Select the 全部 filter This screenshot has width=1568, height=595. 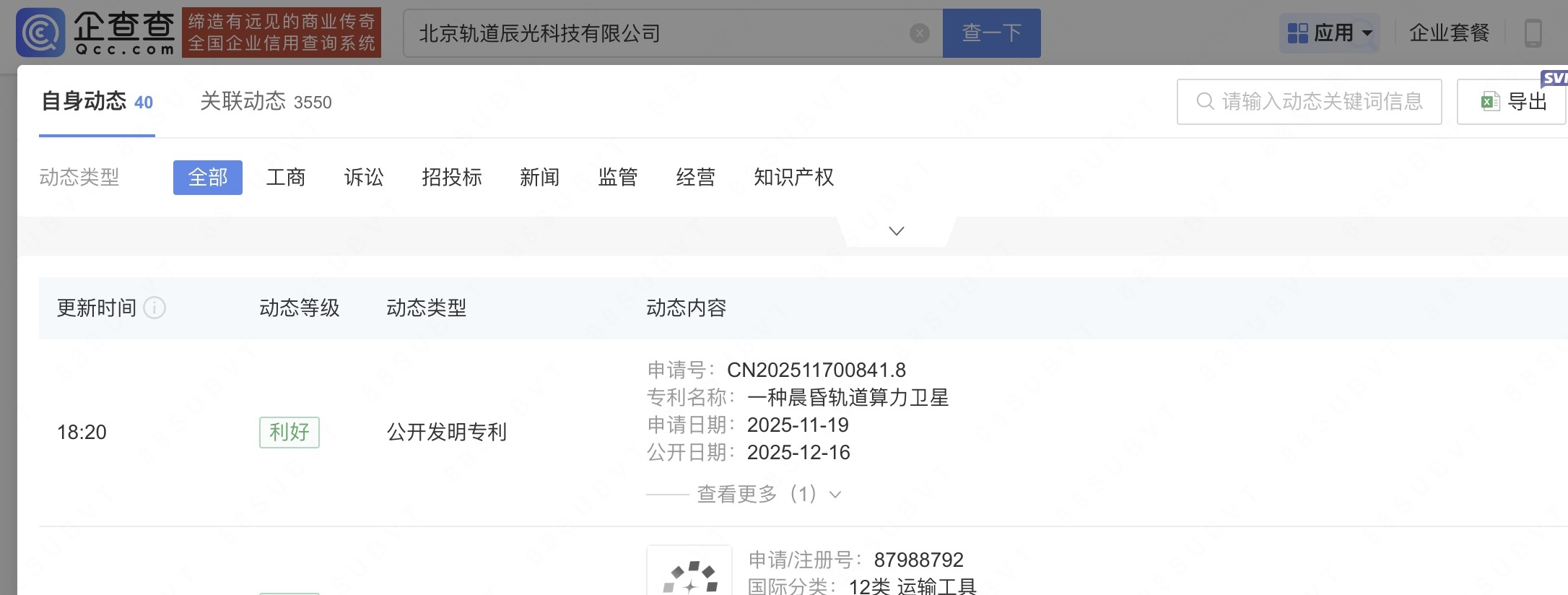[208, 178]
